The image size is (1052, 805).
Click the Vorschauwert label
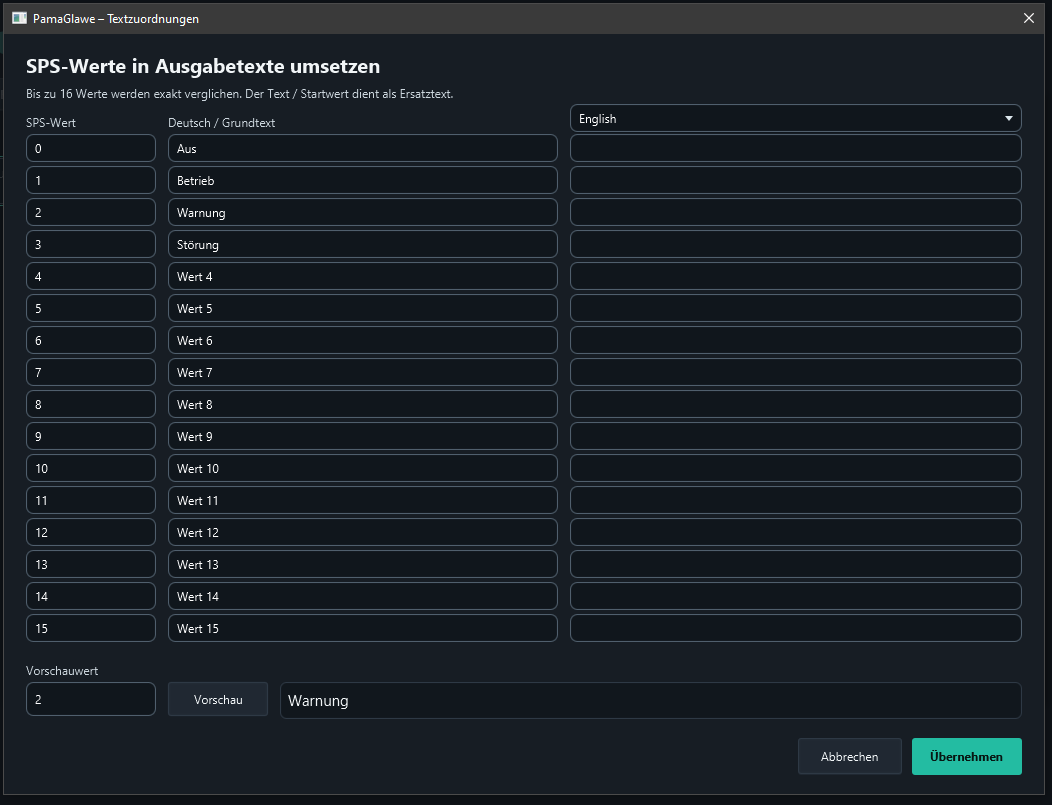[x=62, y=671]
